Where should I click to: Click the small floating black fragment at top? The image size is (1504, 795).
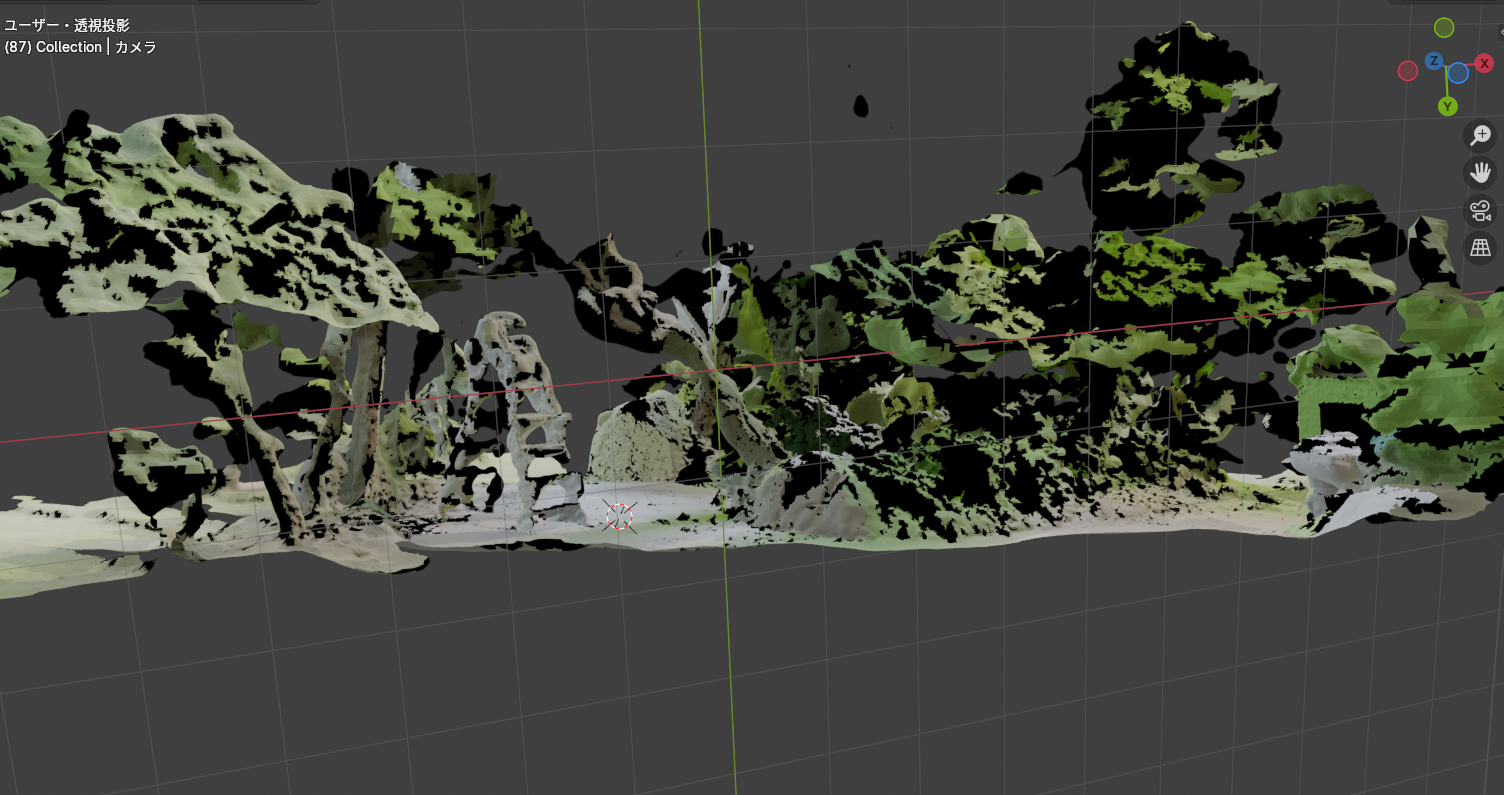860,105
